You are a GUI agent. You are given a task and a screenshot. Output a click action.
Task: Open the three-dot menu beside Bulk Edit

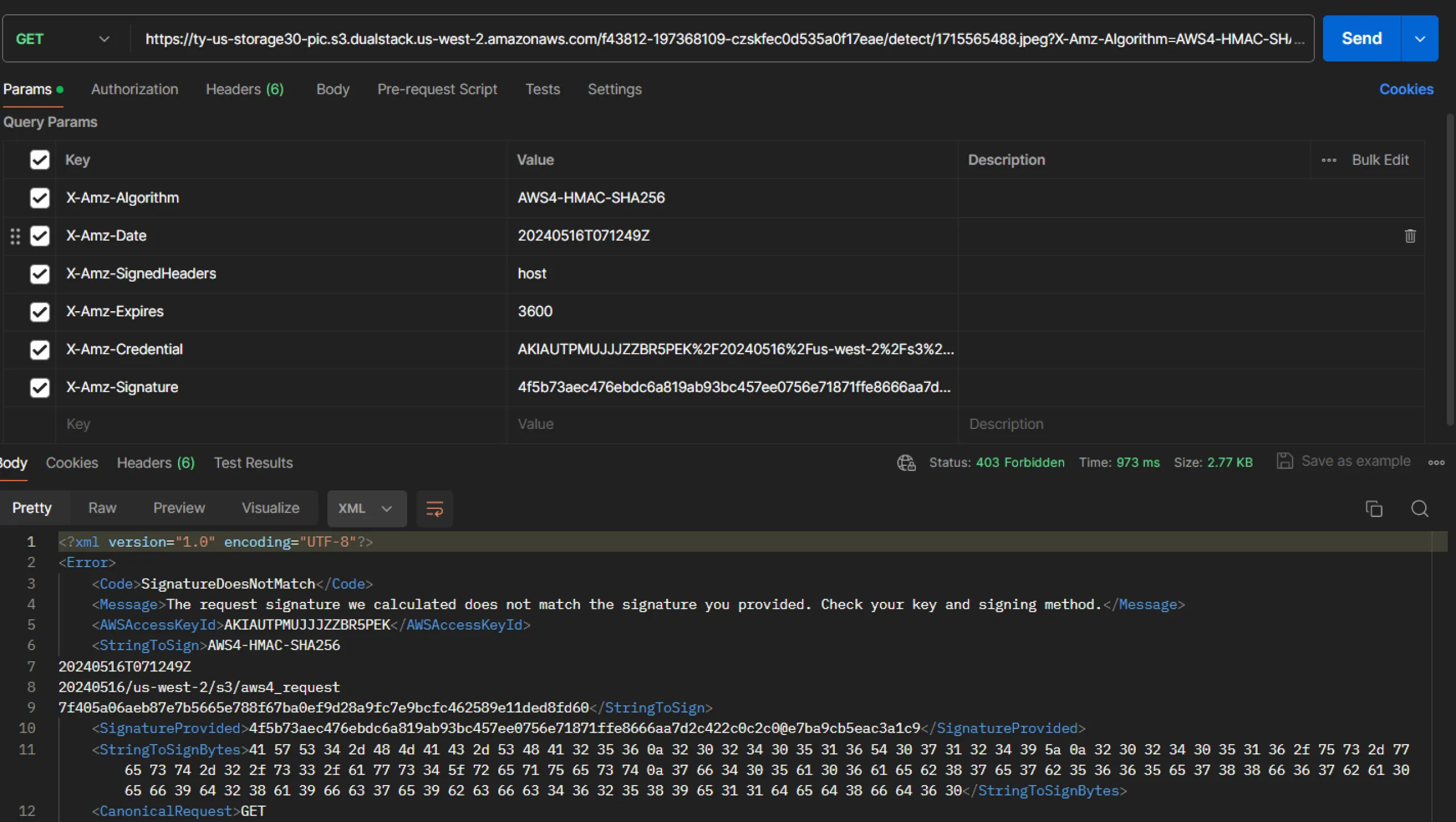coord(1329,160)
